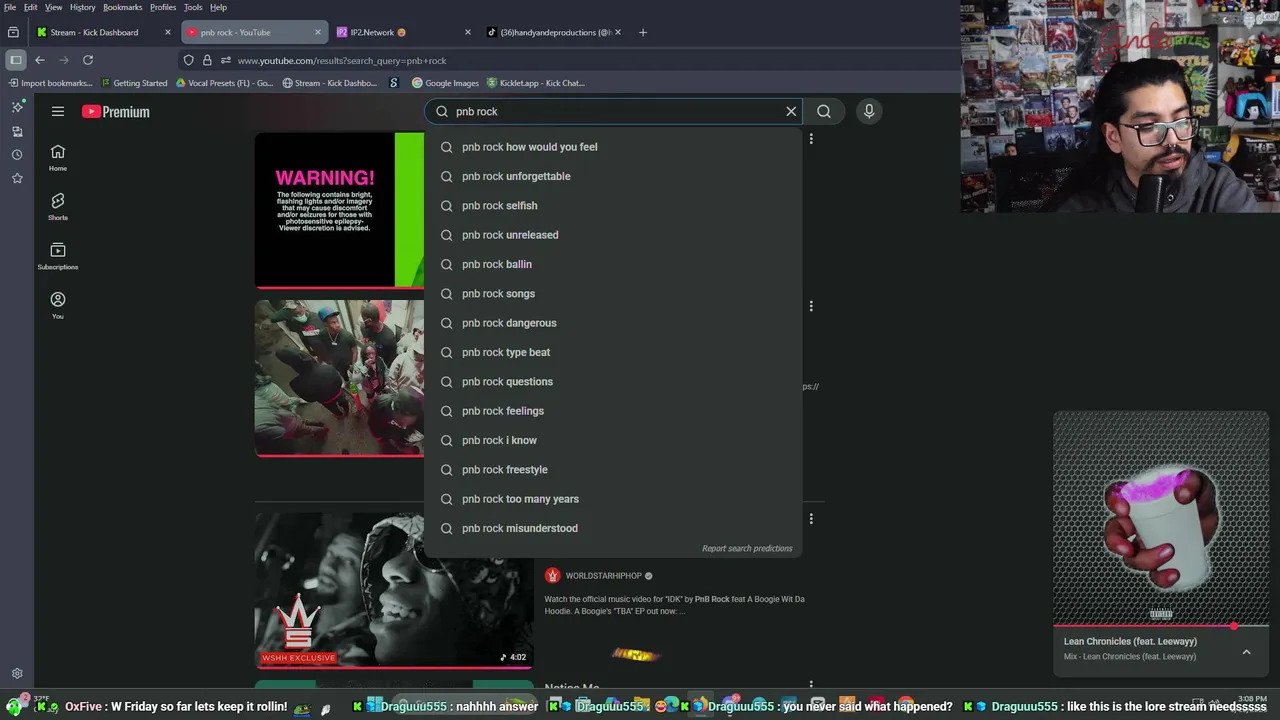Click the forward navigation arrow
Image resolution: width=1280 pixels, height=720 pixels.
(x=64, y=60)
